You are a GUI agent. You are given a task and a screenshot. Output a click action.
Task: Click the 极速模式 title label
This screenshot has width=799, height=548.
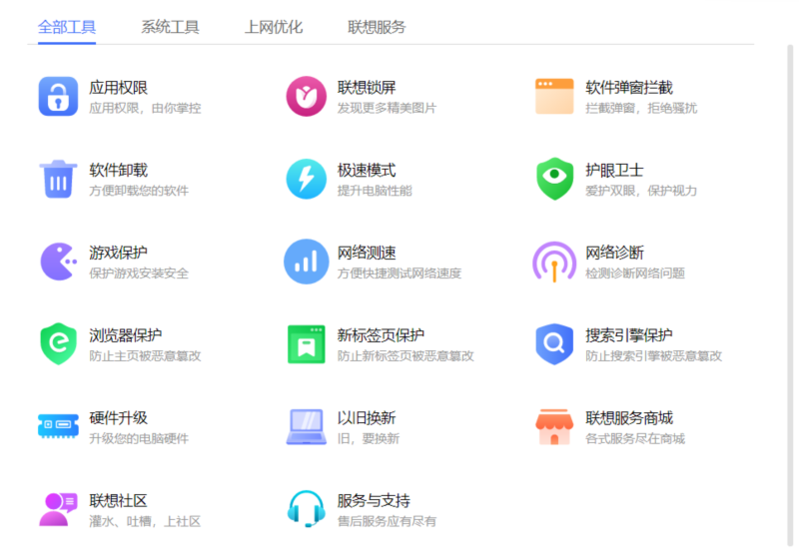pos(366,170)
